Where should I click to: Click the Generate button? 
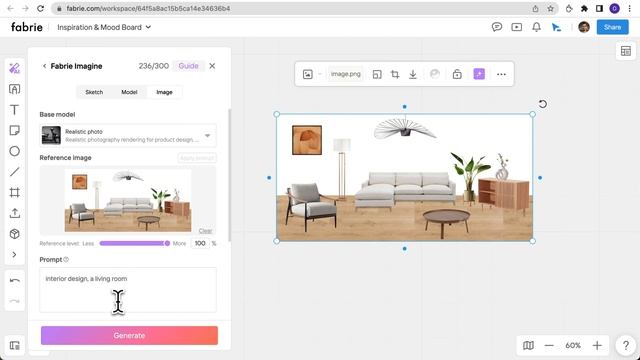[129, 336]
